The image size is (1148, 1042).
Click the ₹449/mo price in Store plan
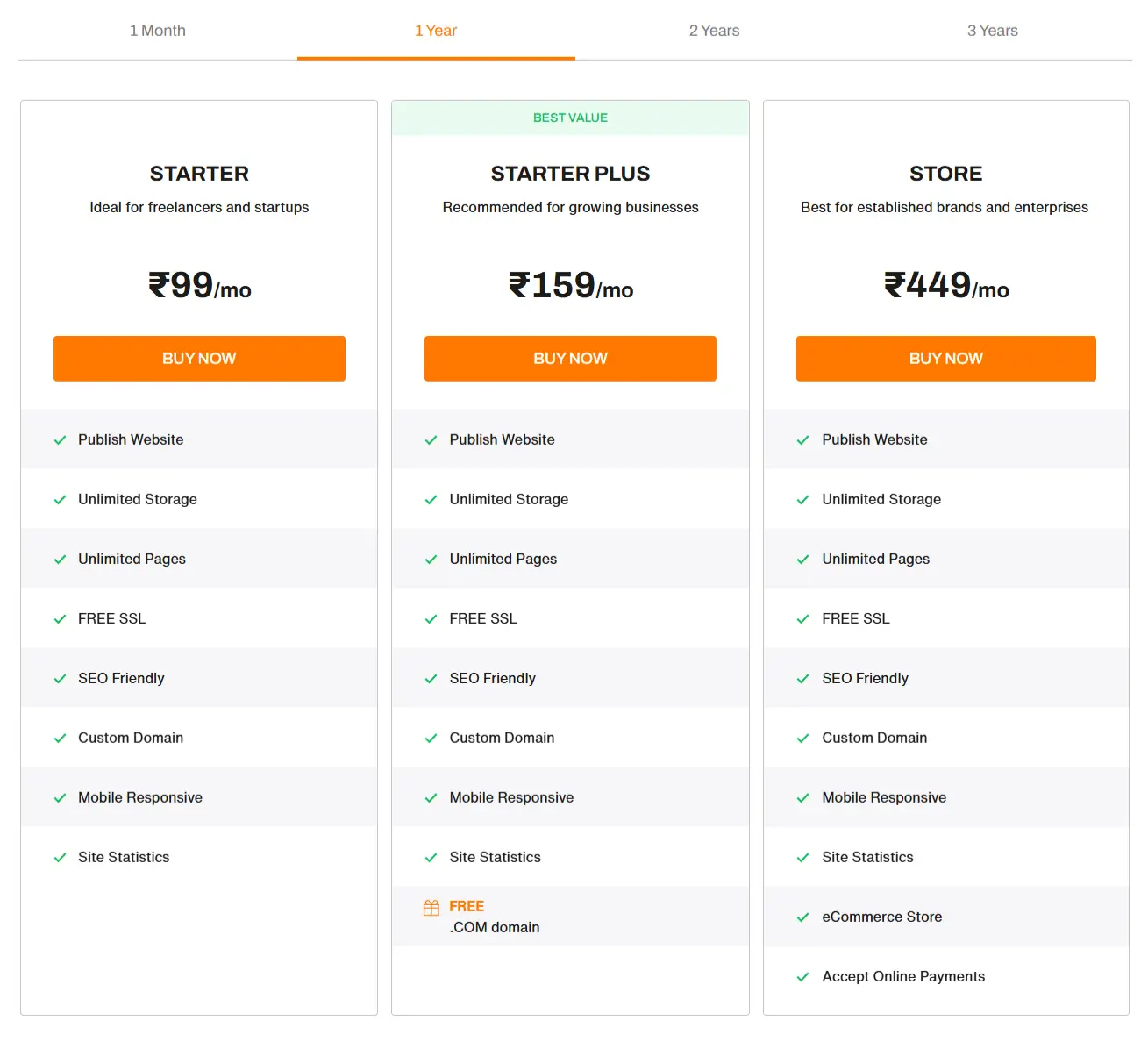[945, 285]
